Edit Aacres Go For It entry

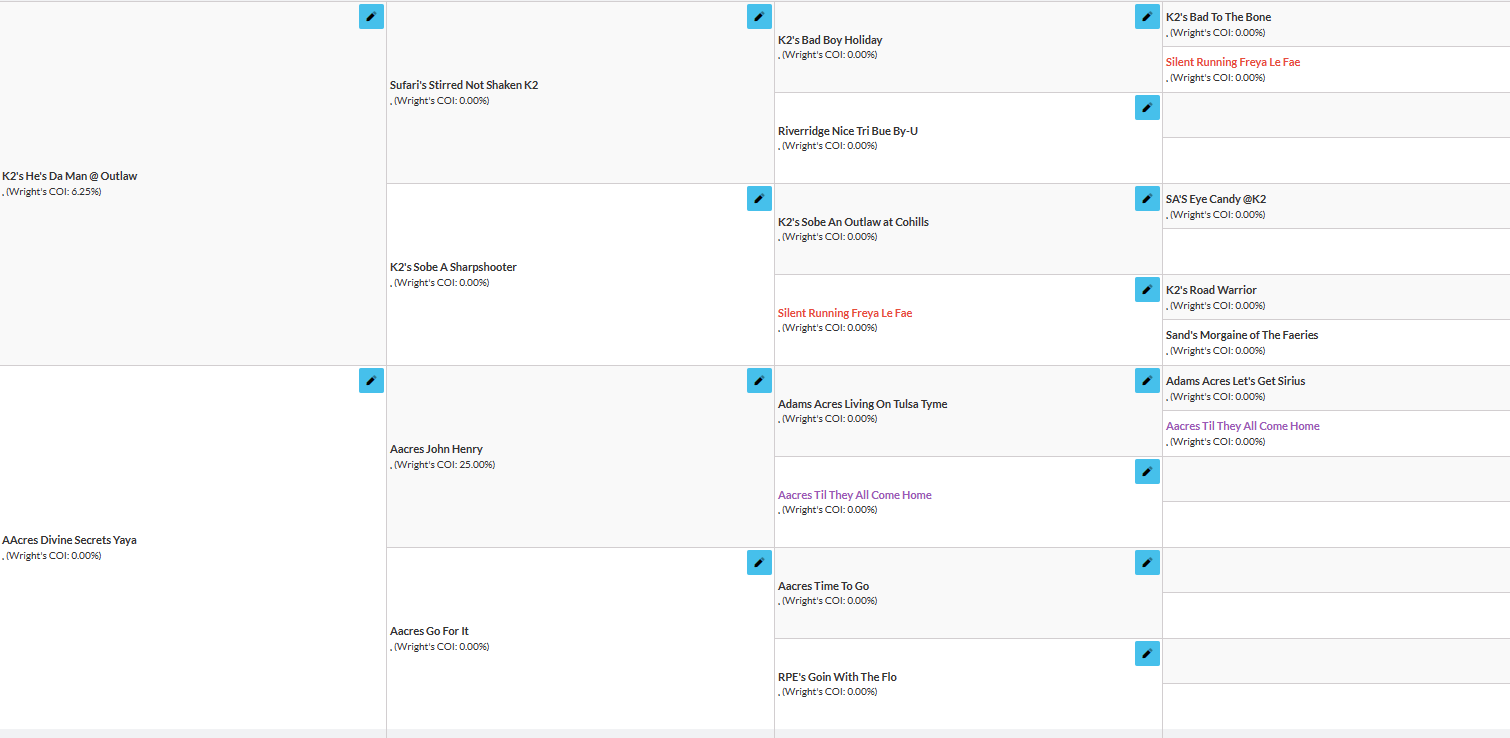759,562
